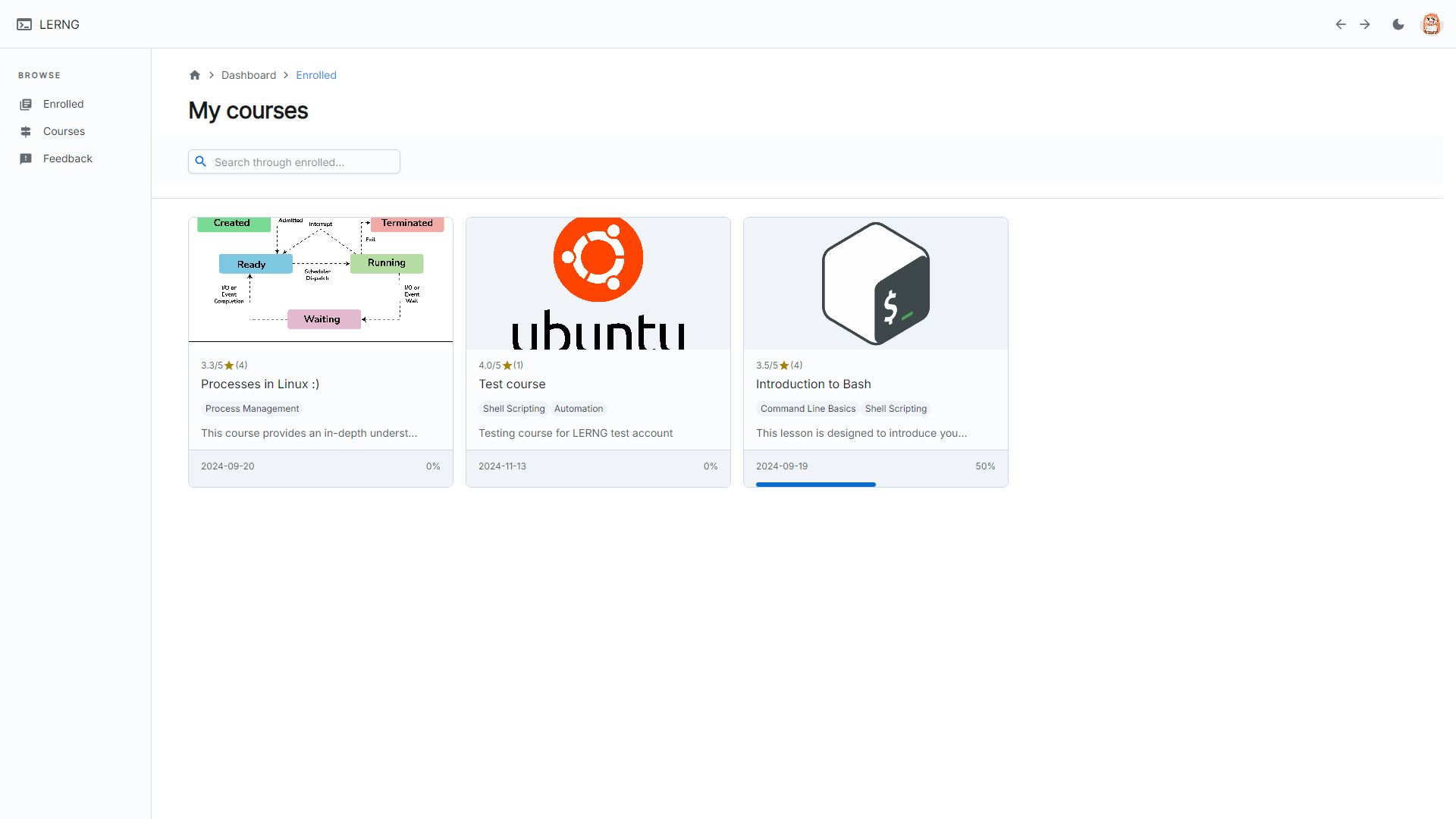The height and width of the screenshot is (819, 1456).
Task: Click the Enrolled sidebar icon
Action: point(26,105)
